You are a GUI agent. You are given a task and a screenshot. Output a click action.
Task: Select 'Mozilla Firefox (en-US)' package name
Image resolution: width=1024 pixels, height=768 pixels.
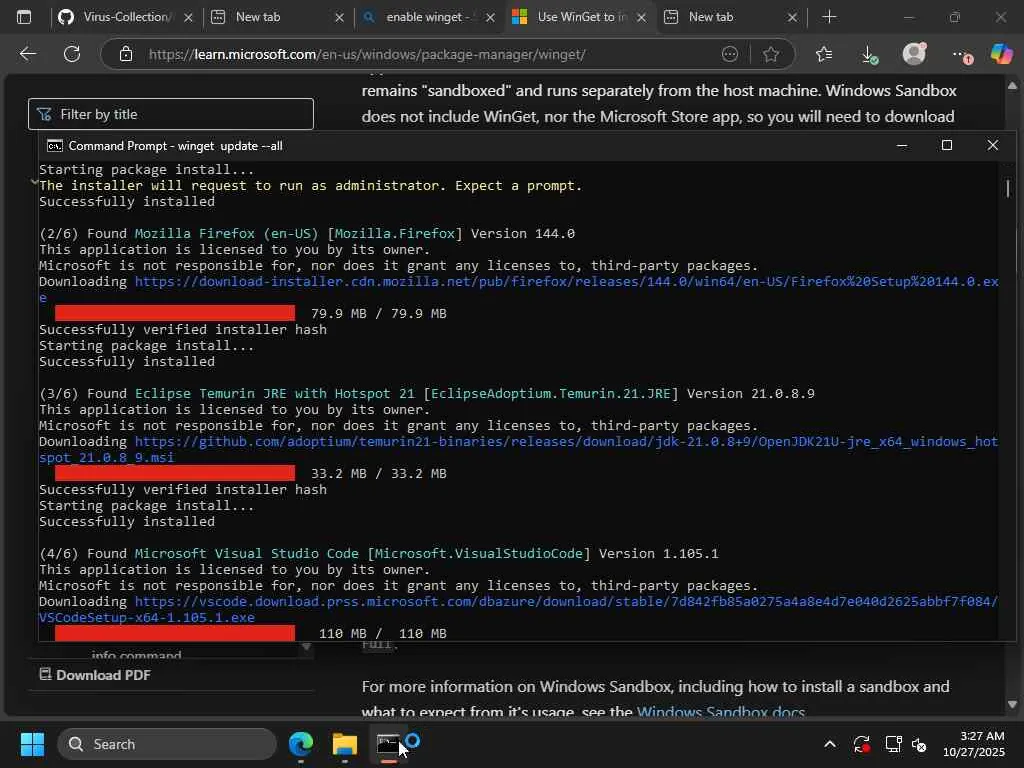click(227, 233)
